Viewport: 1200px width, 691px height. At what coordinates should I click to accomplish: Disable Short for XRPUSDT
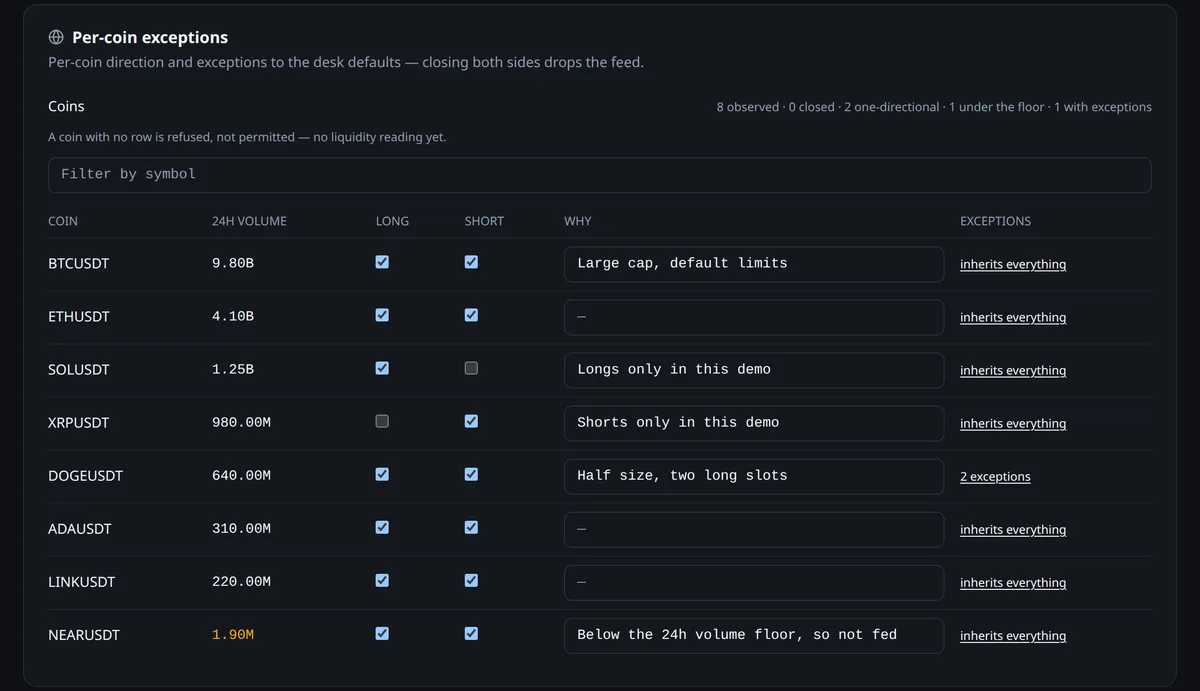471,421
